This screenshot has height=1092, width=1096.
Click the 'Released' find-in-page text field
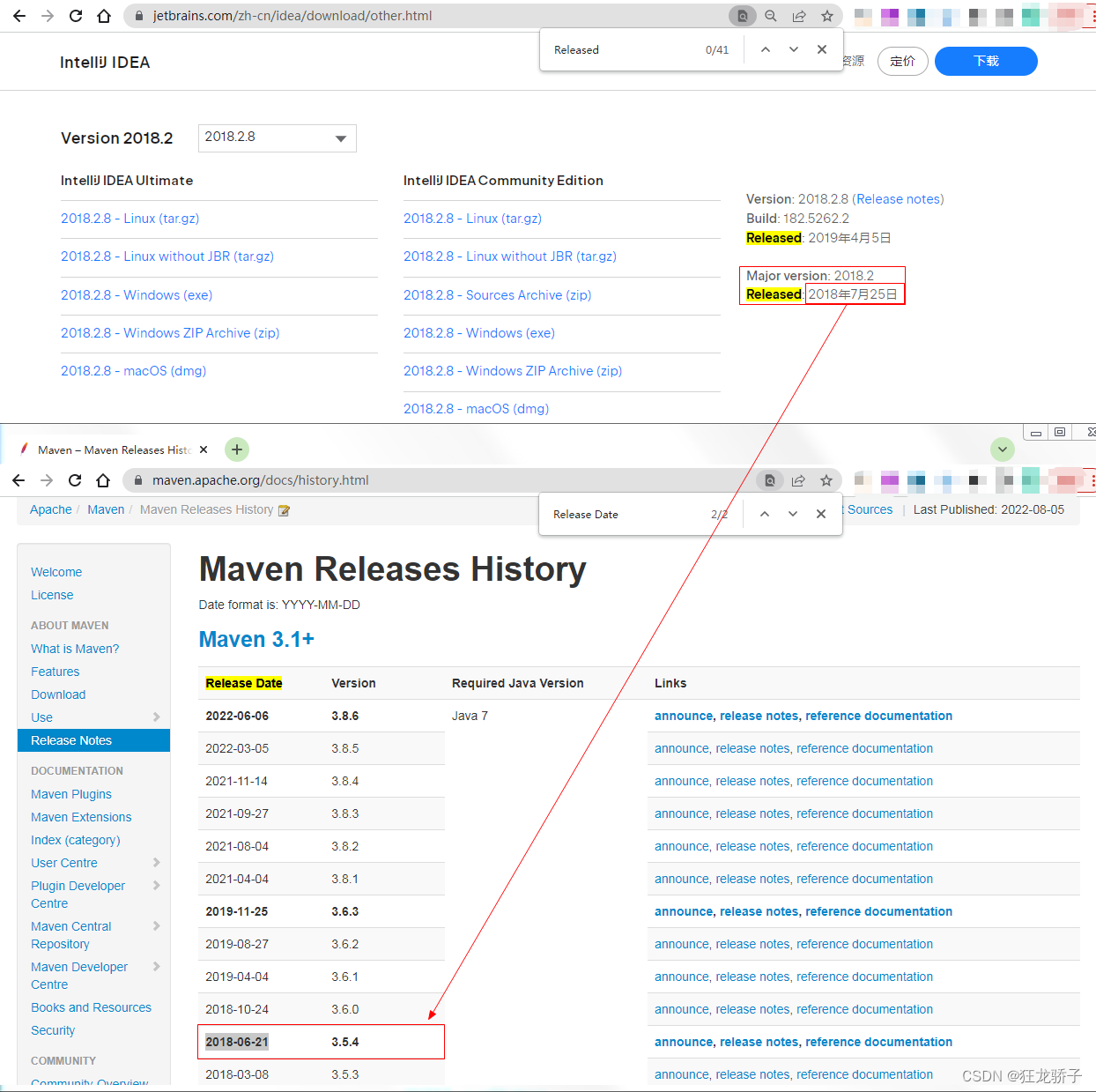tap(621, 50)
